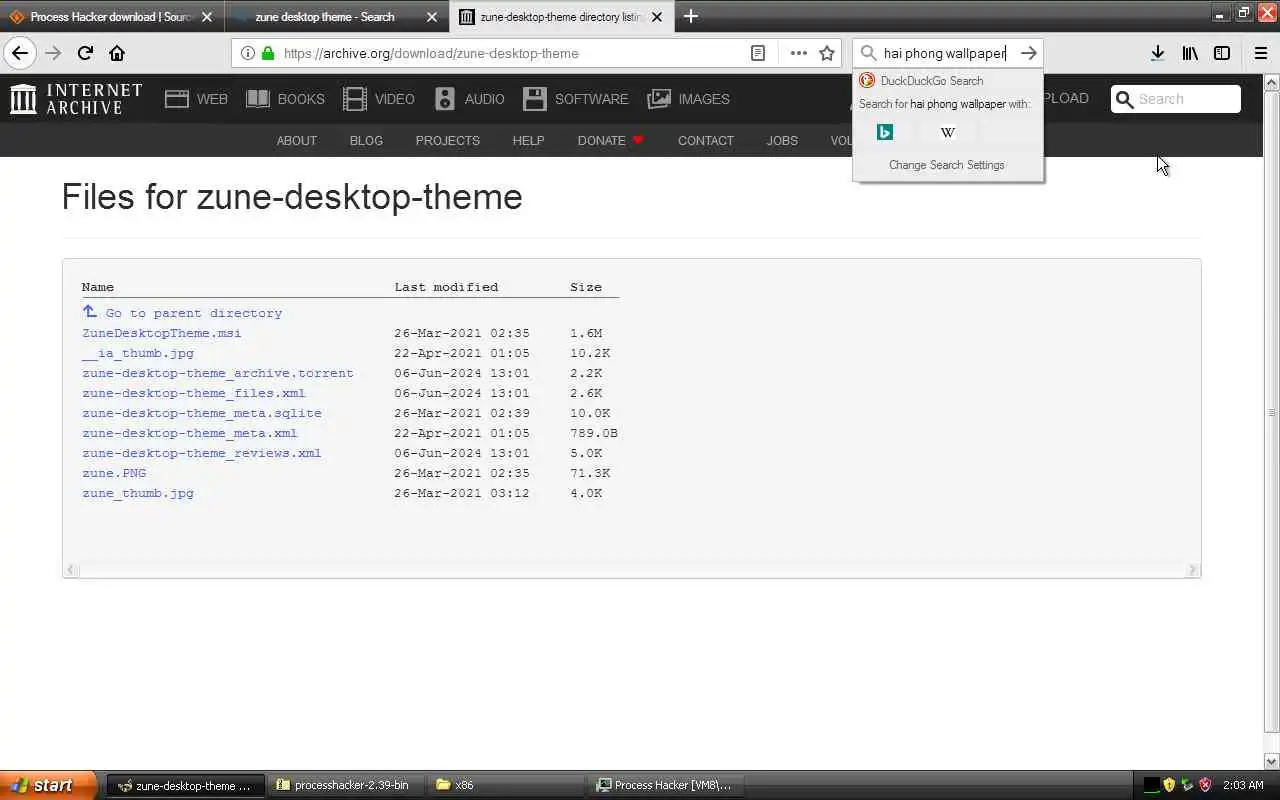Toggle the sidebar icon
The width and height of the screenshot is (1280, 800).
[x=1222, y=53]
